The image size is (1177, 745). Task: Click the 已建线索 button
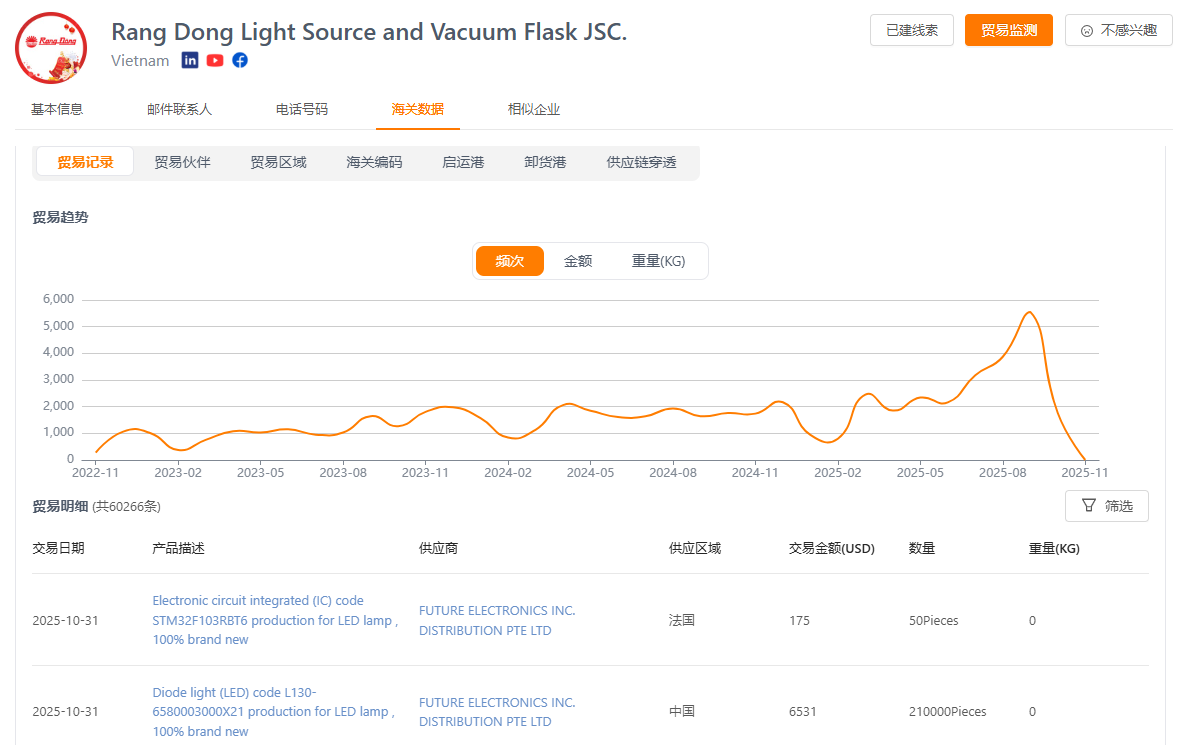point(911,30)
